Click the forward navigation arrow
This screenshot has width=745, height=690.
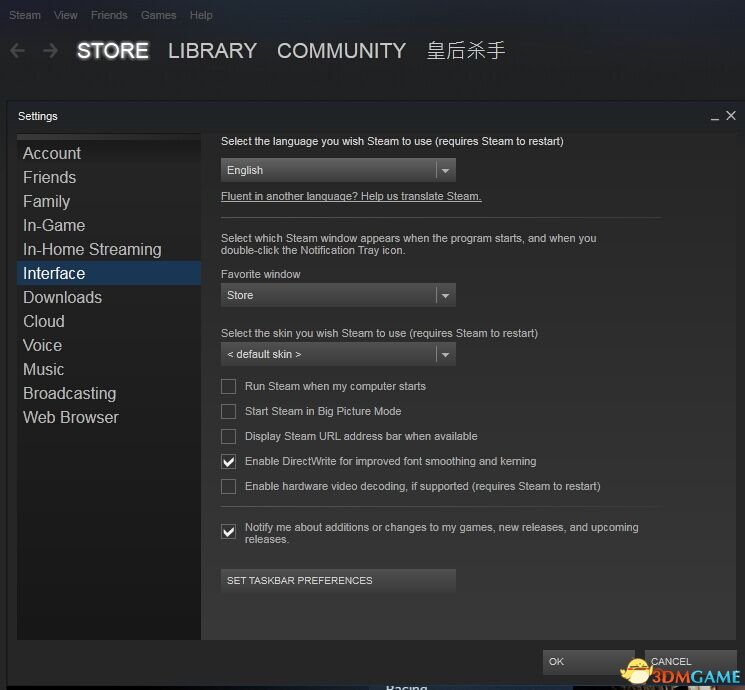coord(50,51)
